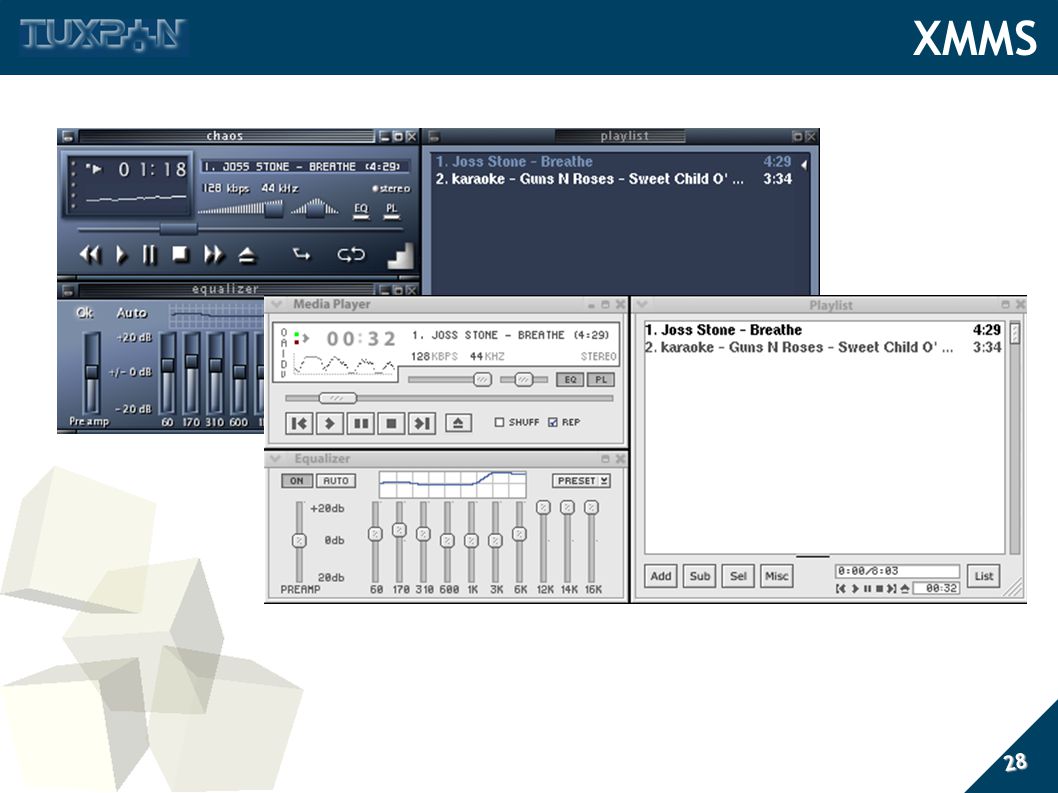This screenshot has width=1058, height=793.
Task: Click seek bar handle in dark chaos player
Action: [178, 229]
